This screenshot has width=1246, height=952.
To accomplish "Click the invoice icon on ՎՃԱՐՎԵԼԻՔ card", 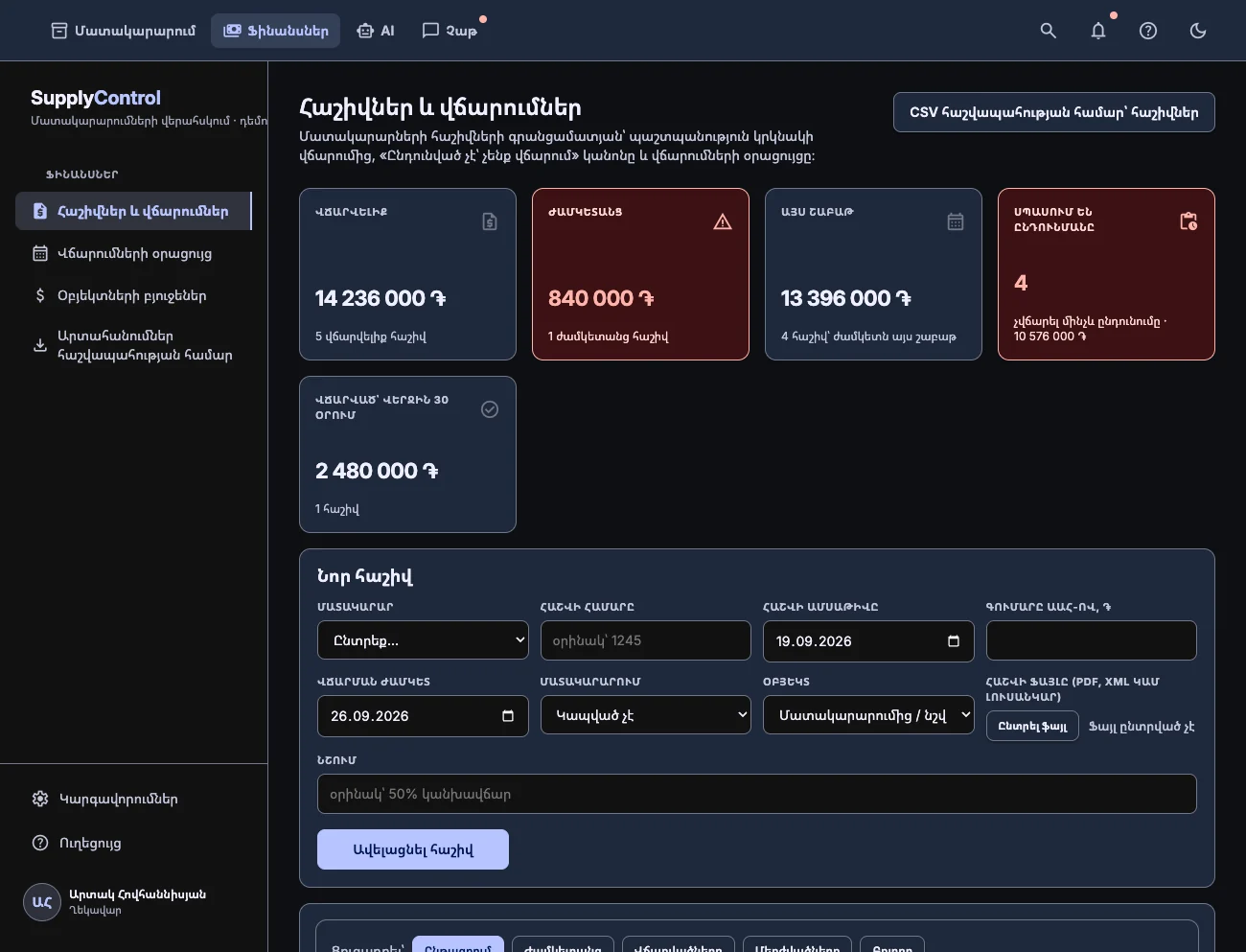I will pyautogui.click(x=490, y=221).
